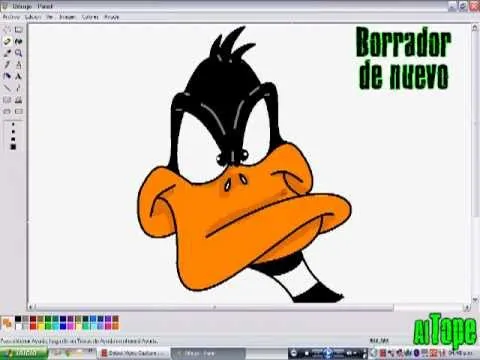This screenshot has height=360, width=480.
Task: Switch to the red-icon taskbar window button
Action: click(x=134, y=354)
